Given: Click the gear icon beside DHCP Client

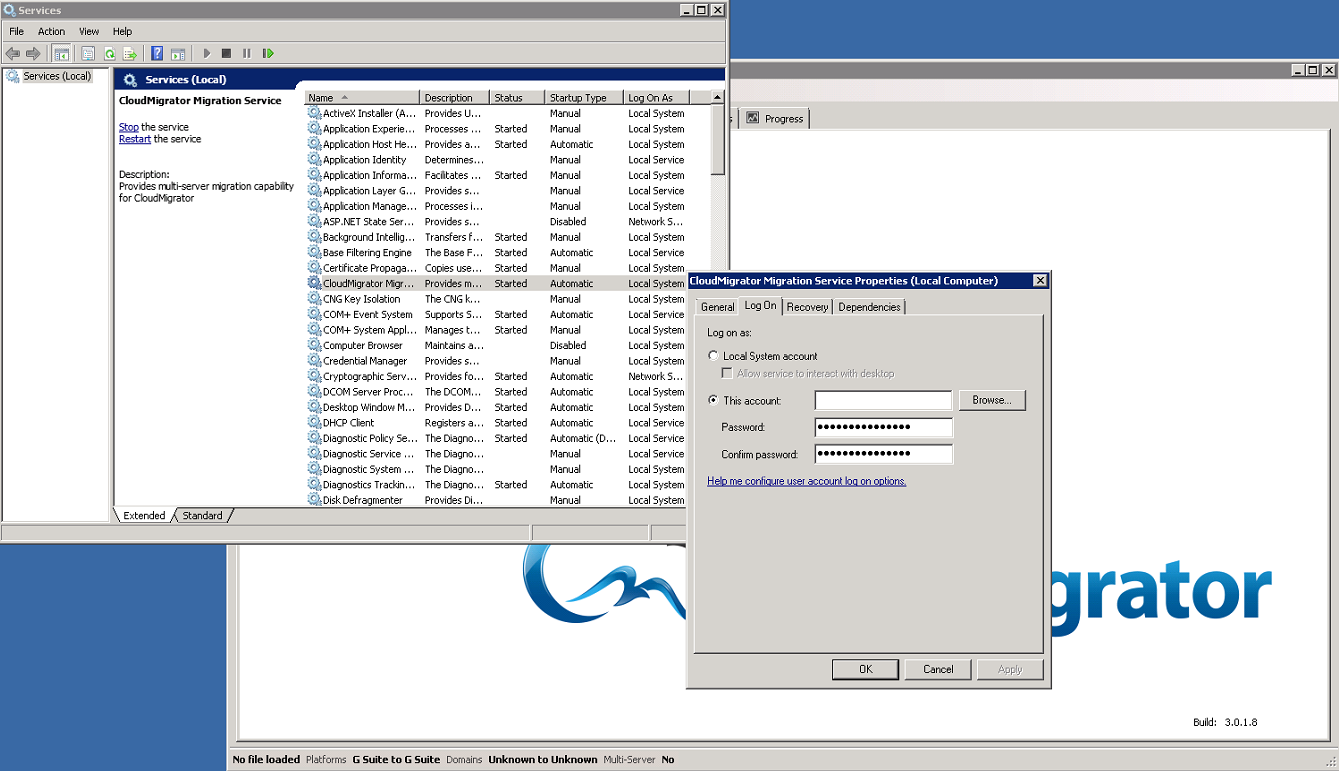Looking at the screenshot, I should (x=314, y=423).
